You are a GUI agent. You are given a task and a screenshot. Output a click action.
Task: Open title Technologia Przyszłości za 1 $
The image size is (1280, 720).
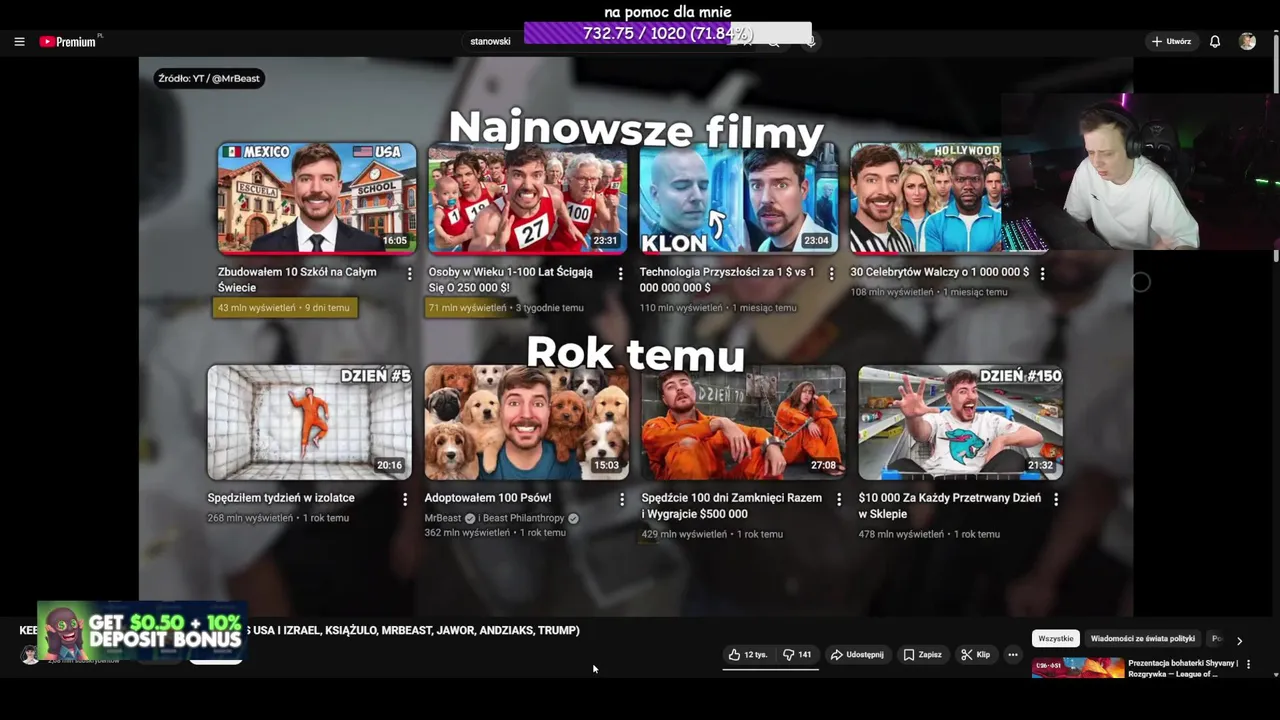point(727,279)
